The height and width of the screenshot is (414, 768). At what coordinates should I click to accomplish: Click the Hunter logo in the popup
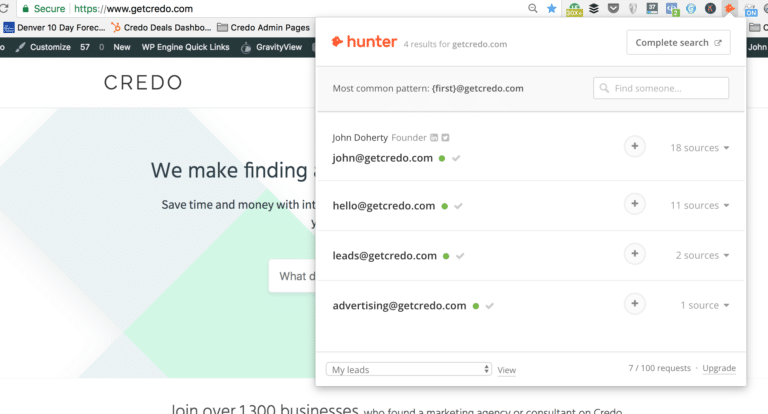364,42
